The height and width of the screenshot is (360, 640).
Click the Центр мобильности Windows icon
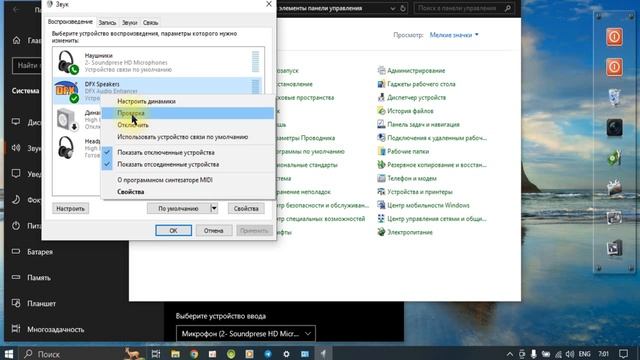(381, 205)
